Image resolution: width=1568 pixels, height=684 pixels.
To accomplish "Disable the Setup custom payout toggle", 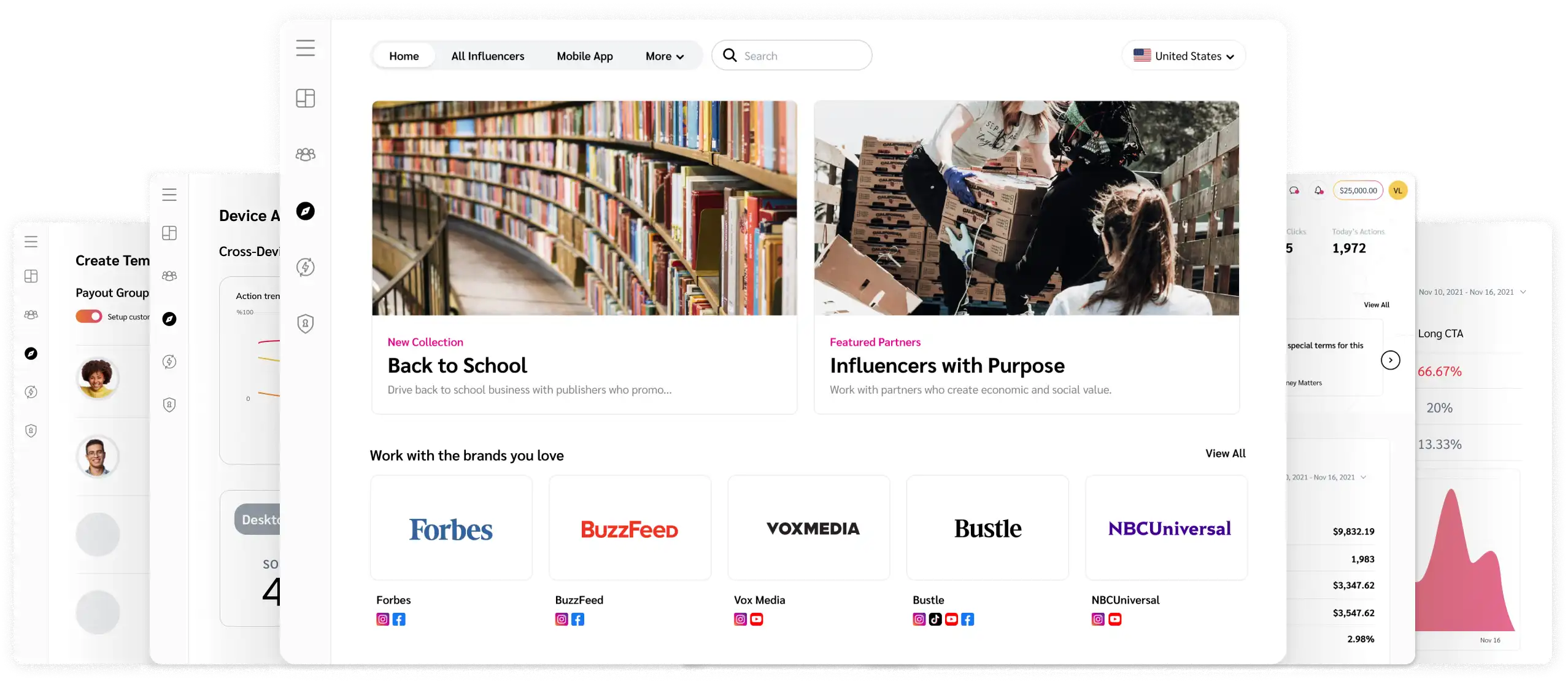I will pos(89,316).
